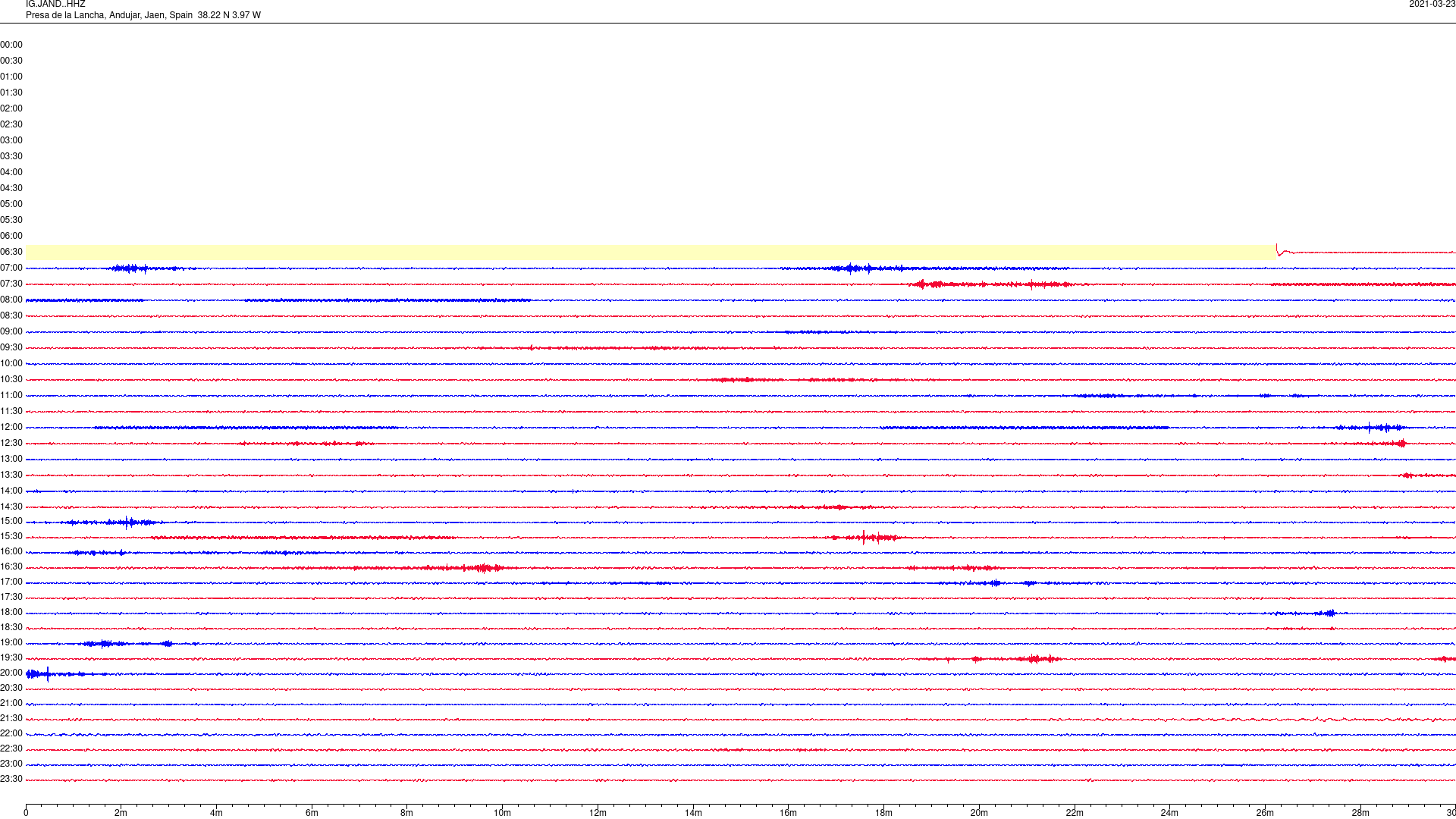
Task: Select the 03:30 time row label
Action: tap(11, 156)
